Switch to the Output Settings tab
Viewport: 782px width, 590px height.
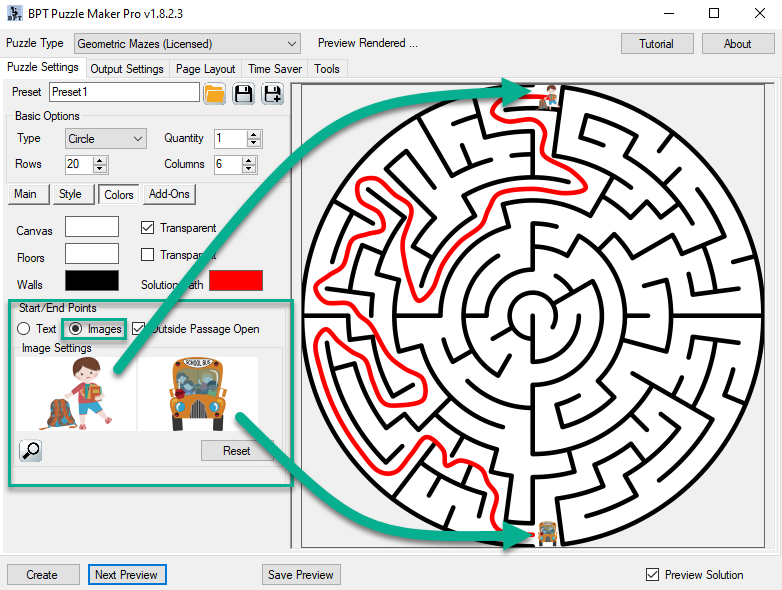(127, 69)
